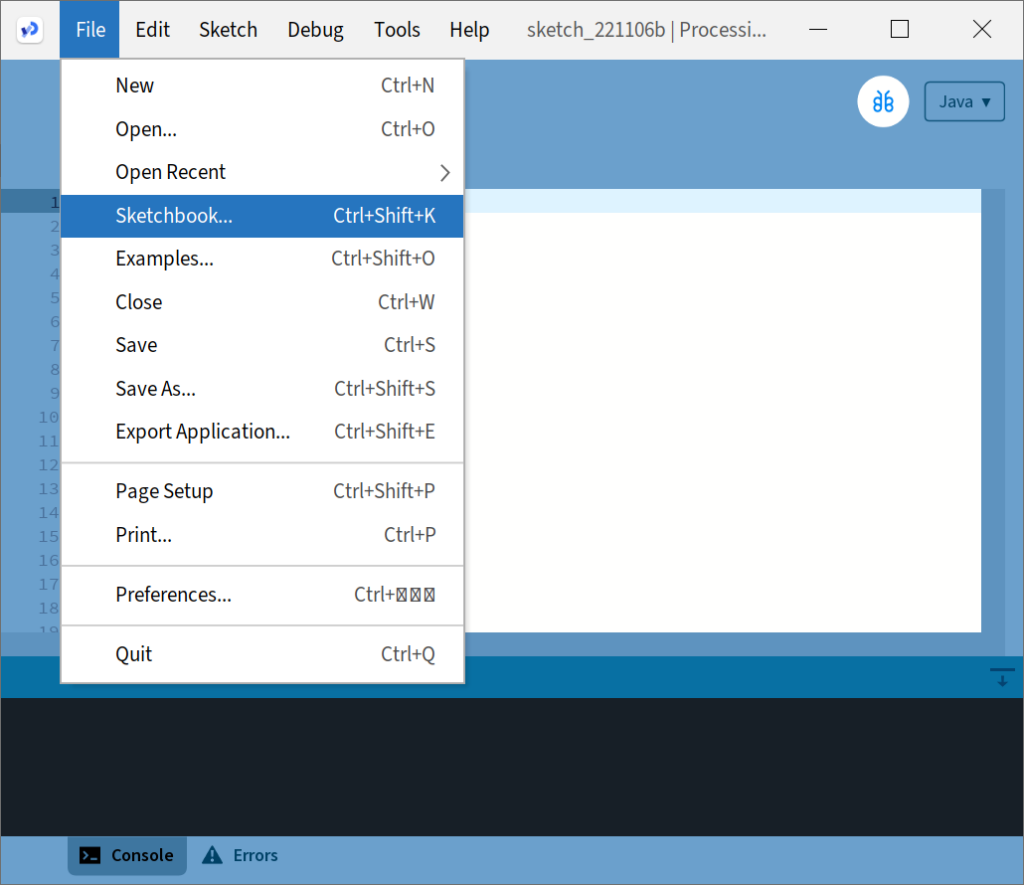Open the Tools menu
This screenshot has height=885, width=1024.
point(396,29)
